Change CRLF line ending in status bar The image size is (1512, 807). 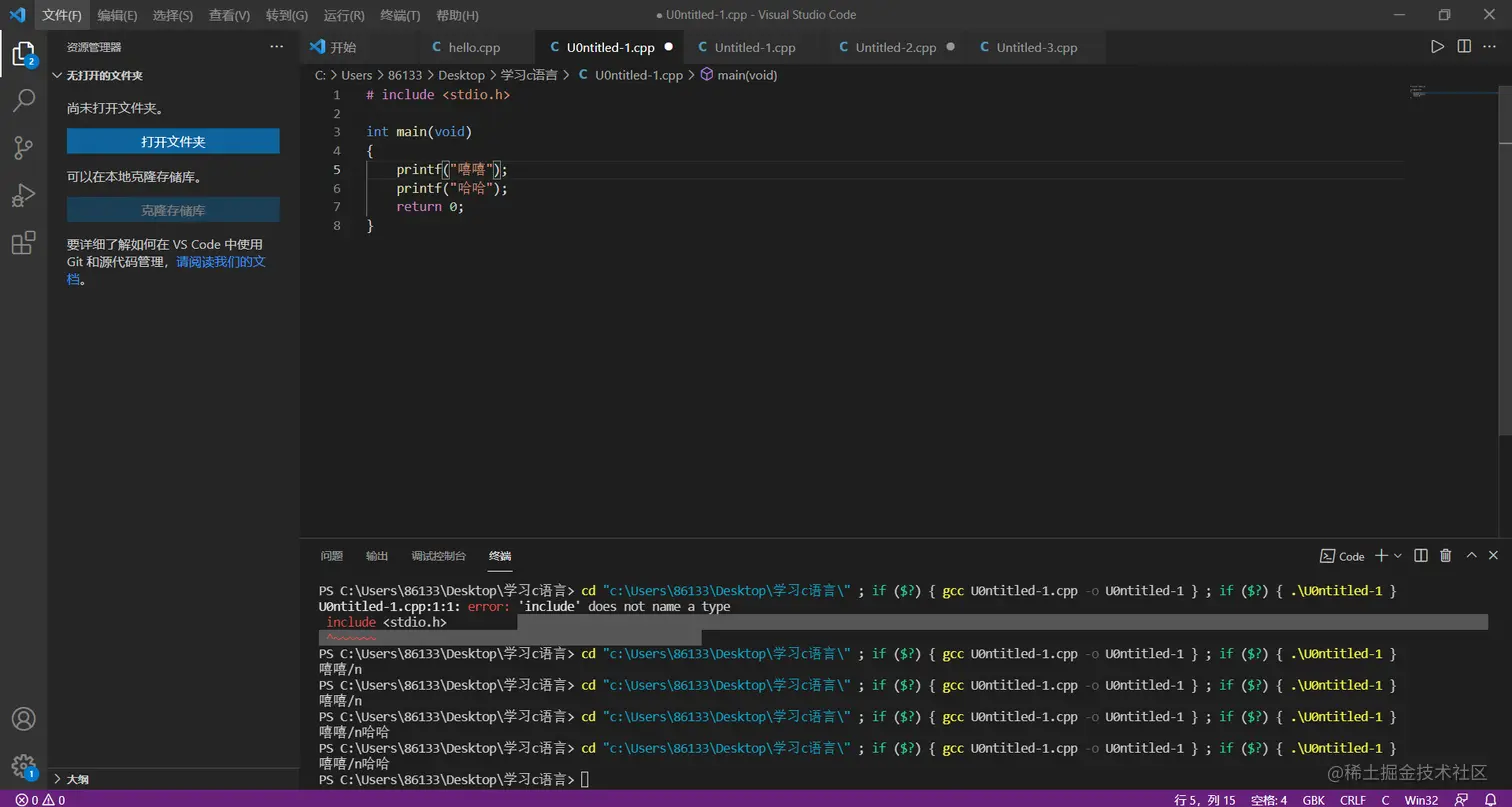point(1352,800)
